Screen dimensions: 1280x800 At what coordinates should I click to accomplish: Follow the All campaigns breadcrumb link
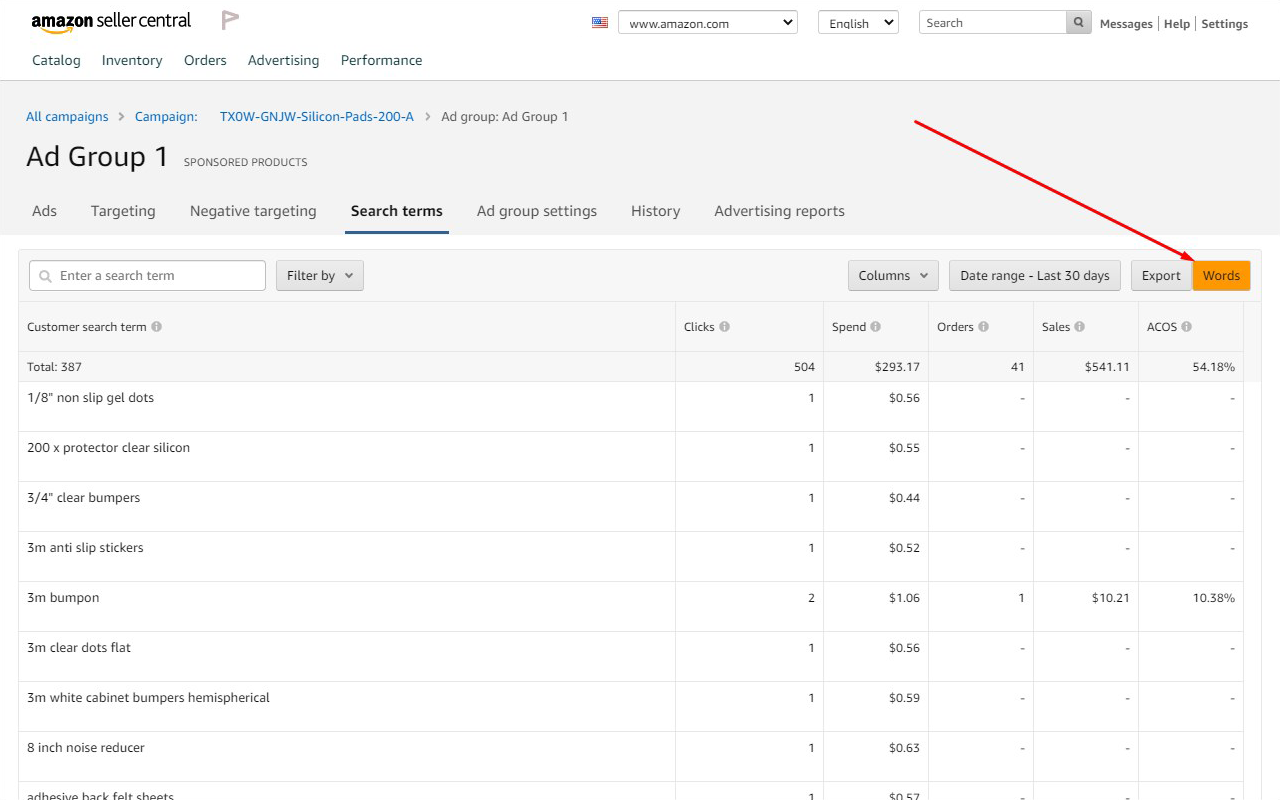coord(67,117)
